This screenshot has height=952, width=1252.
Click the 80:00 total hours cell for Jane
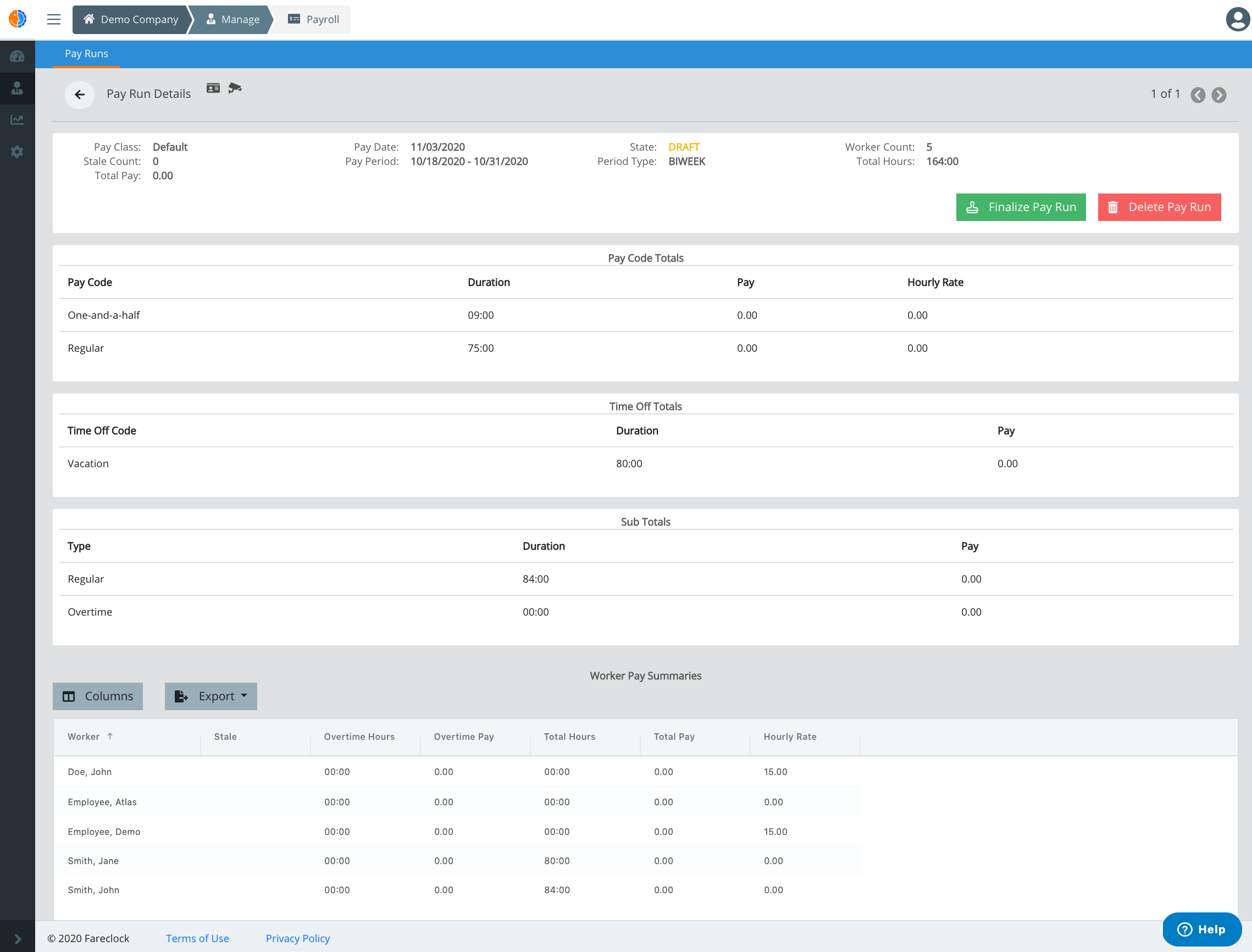[x=557, y=860]
